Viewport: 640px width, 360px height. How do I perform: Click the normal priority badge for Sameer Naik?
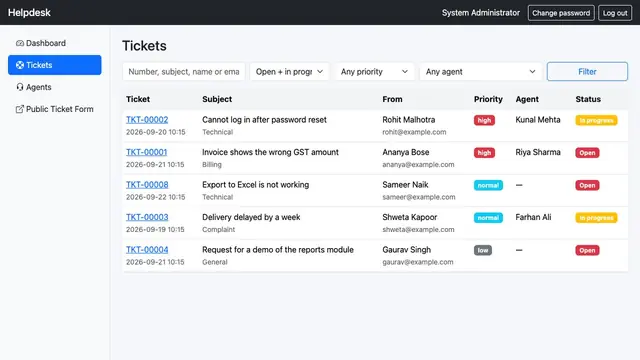click(x=488, y=185)
